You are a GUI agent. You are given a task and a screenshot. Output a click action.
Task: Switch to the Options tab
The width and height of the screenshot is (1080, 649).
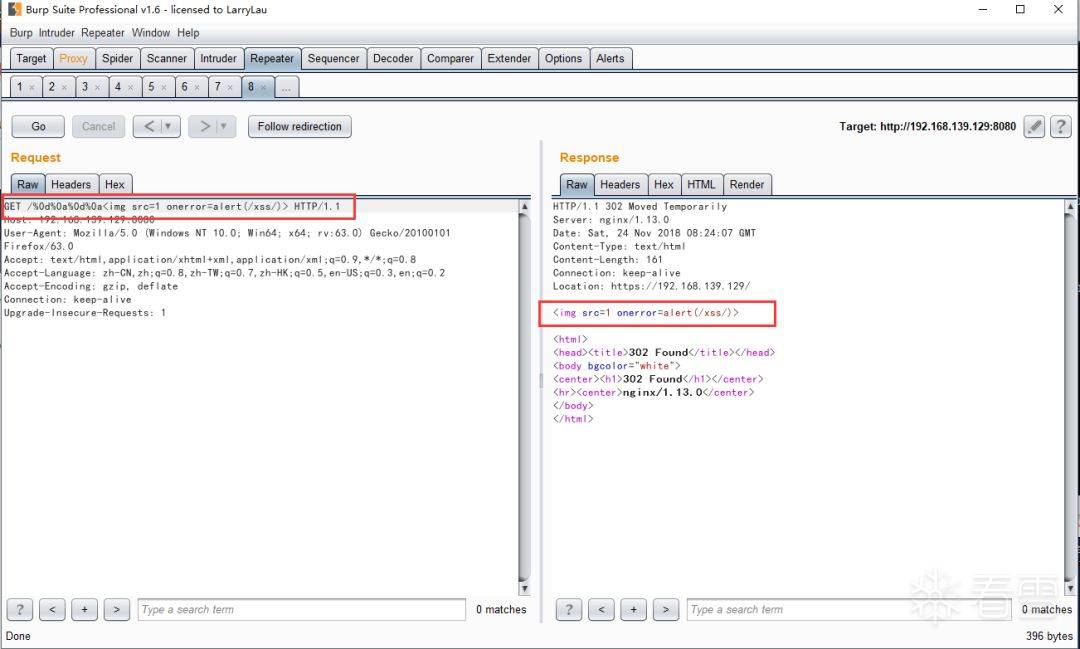(x=563, y=59)
